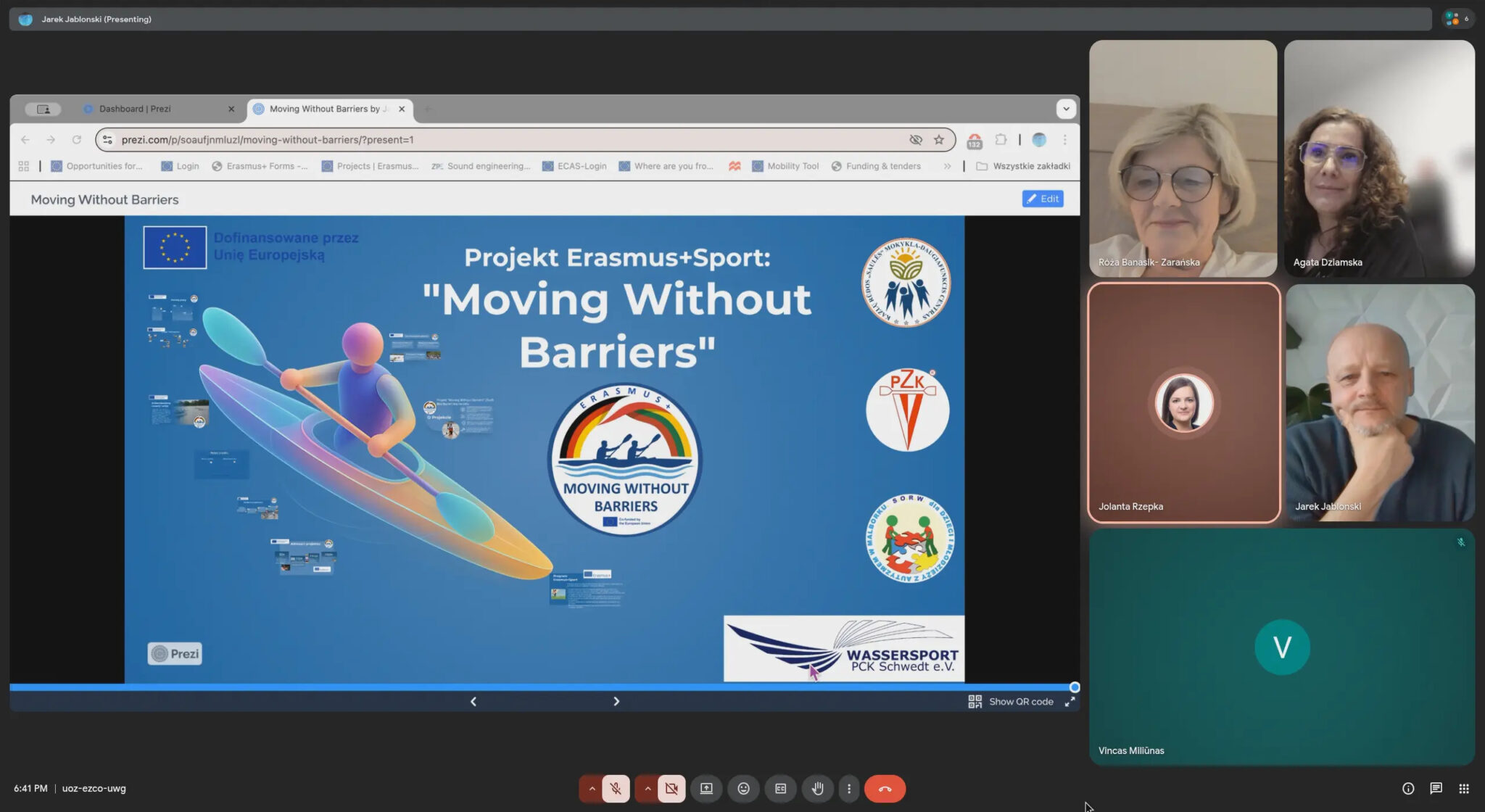Image resolution: width=1485 pixels, height=812 pixels.
Task: Expand microphone audio settings arrow
Action: click(x=592, y=789)
